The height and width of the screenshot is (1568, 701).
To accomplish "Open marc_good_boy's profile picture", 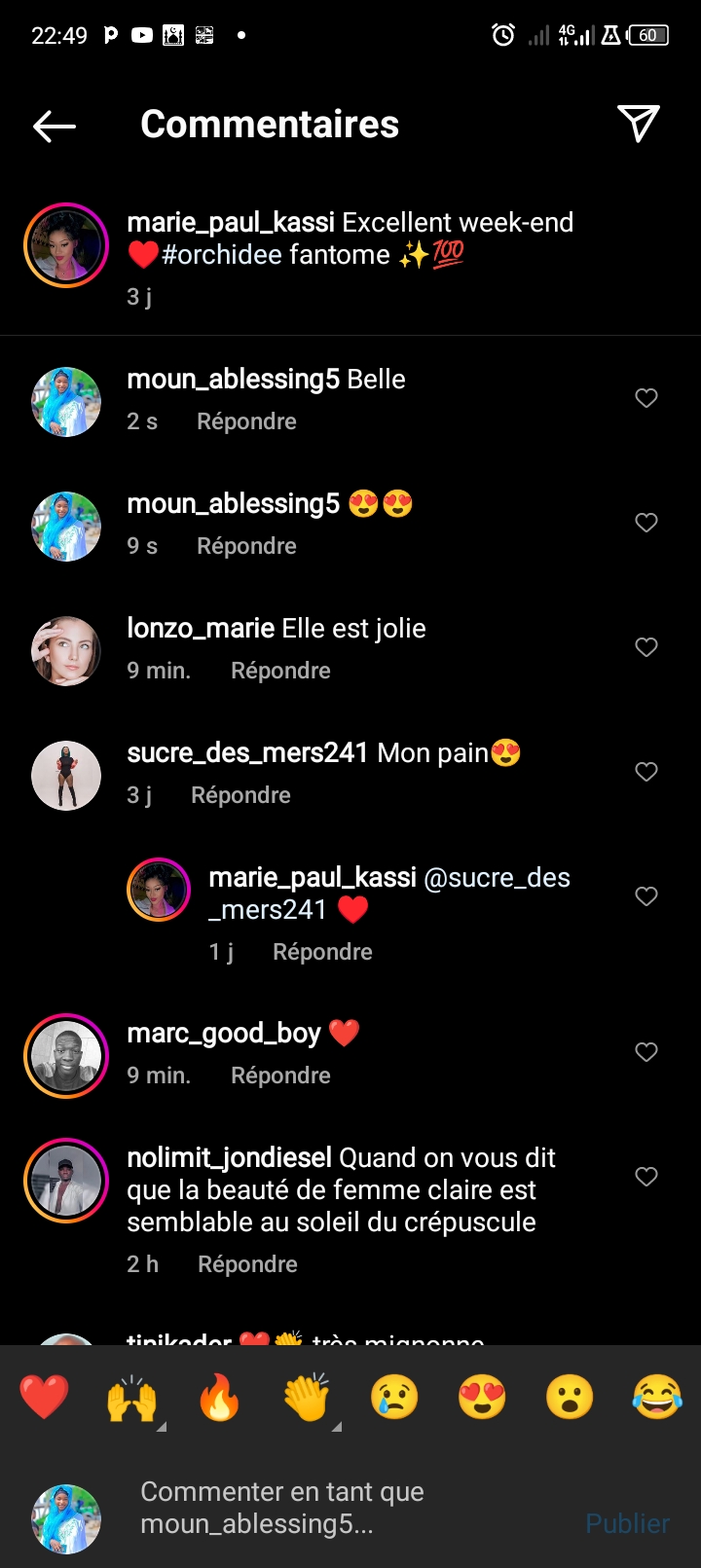I will click(66, 1056).
